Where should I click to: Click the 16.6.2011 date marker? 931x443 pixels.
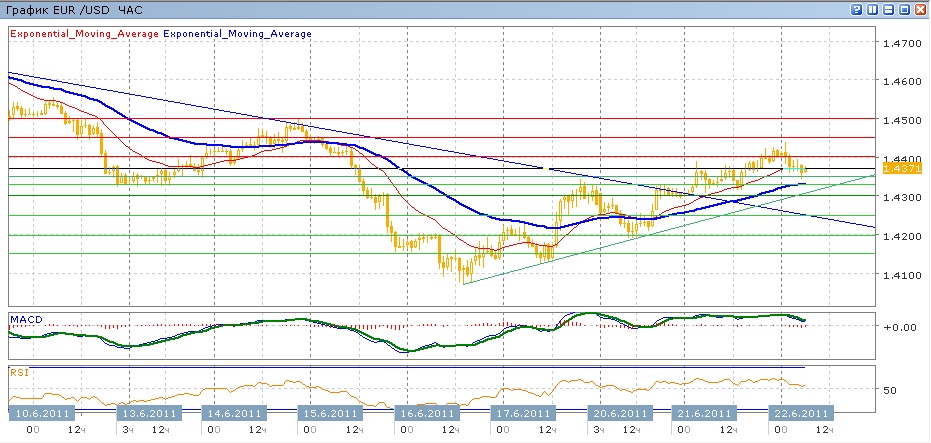[426, 413]
